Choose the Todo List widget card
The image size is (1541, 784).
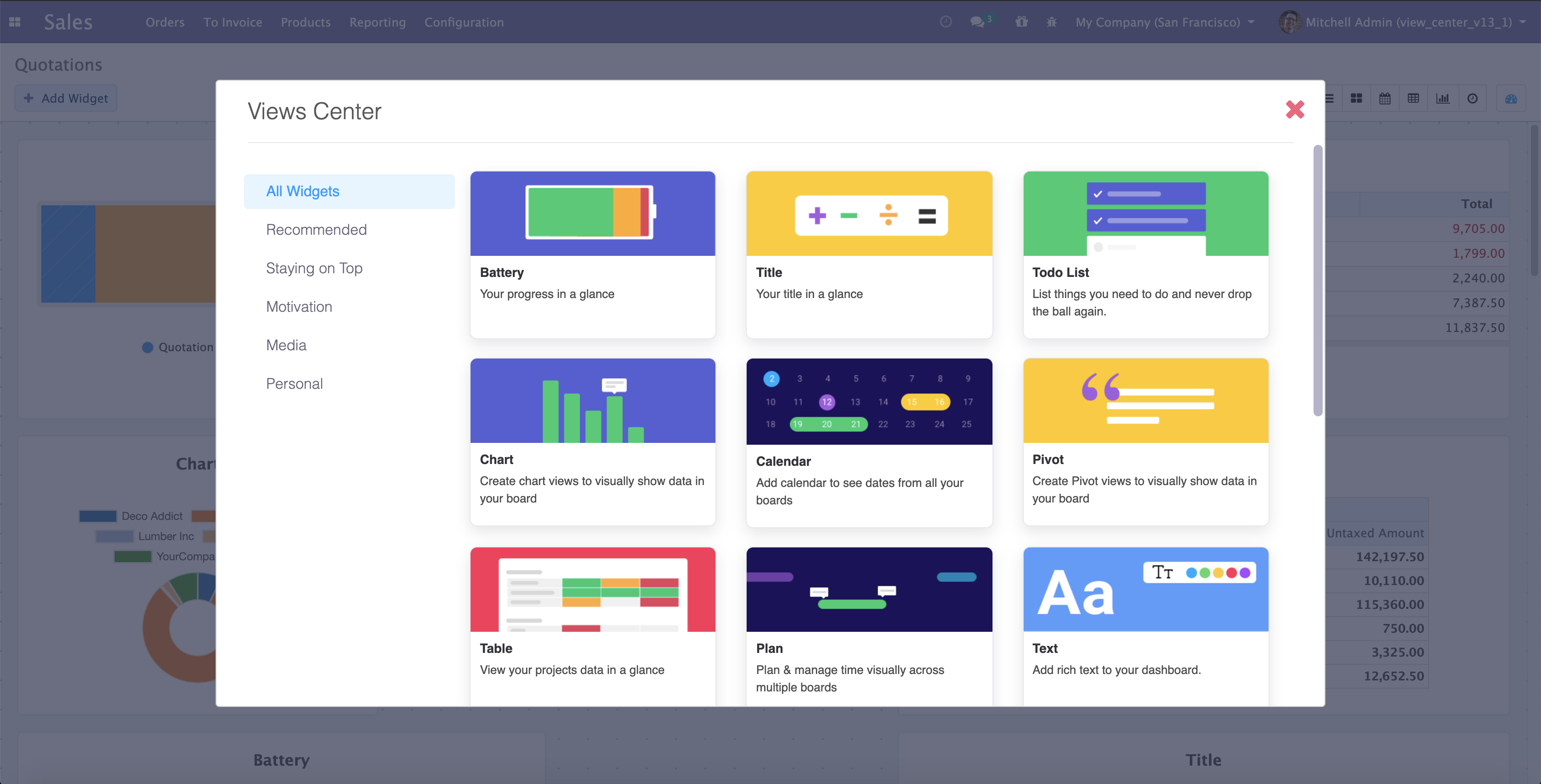click(x=1145, y=254)
